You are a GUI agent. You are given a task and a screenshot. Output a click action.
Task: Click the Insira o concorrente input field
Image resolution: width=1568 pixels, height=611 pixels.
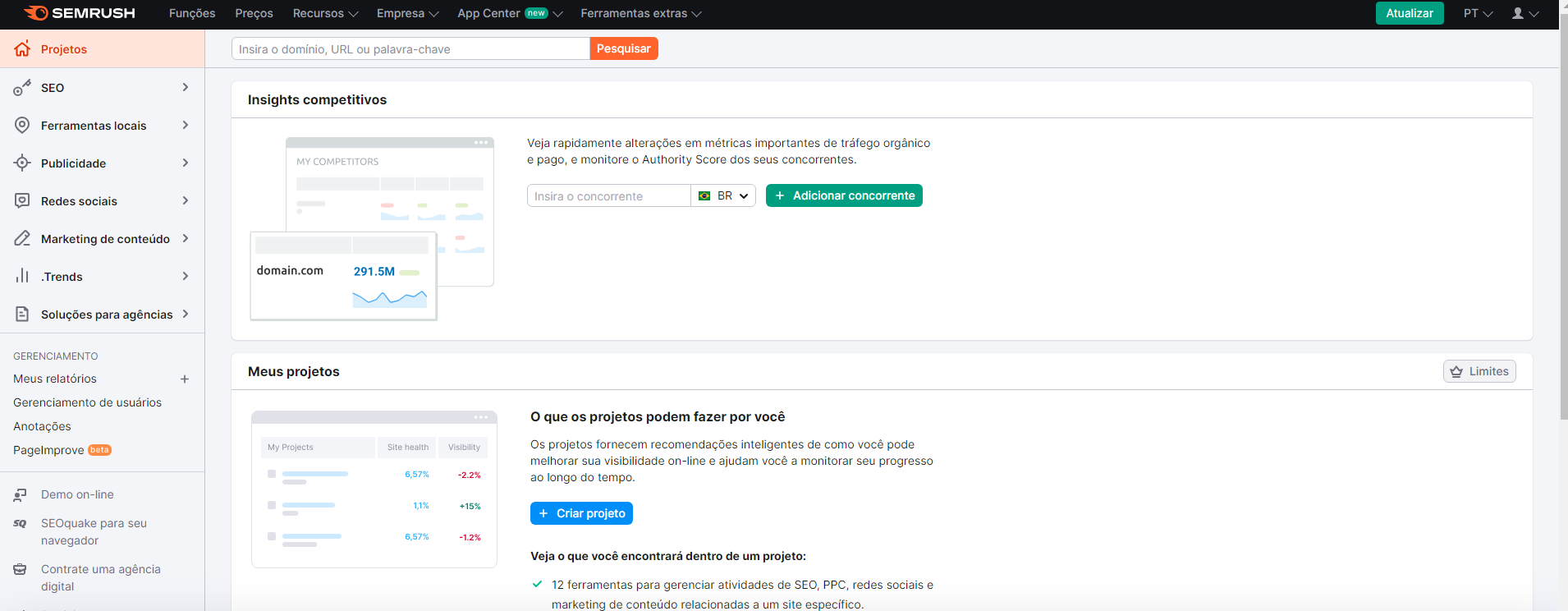[608, 196]
